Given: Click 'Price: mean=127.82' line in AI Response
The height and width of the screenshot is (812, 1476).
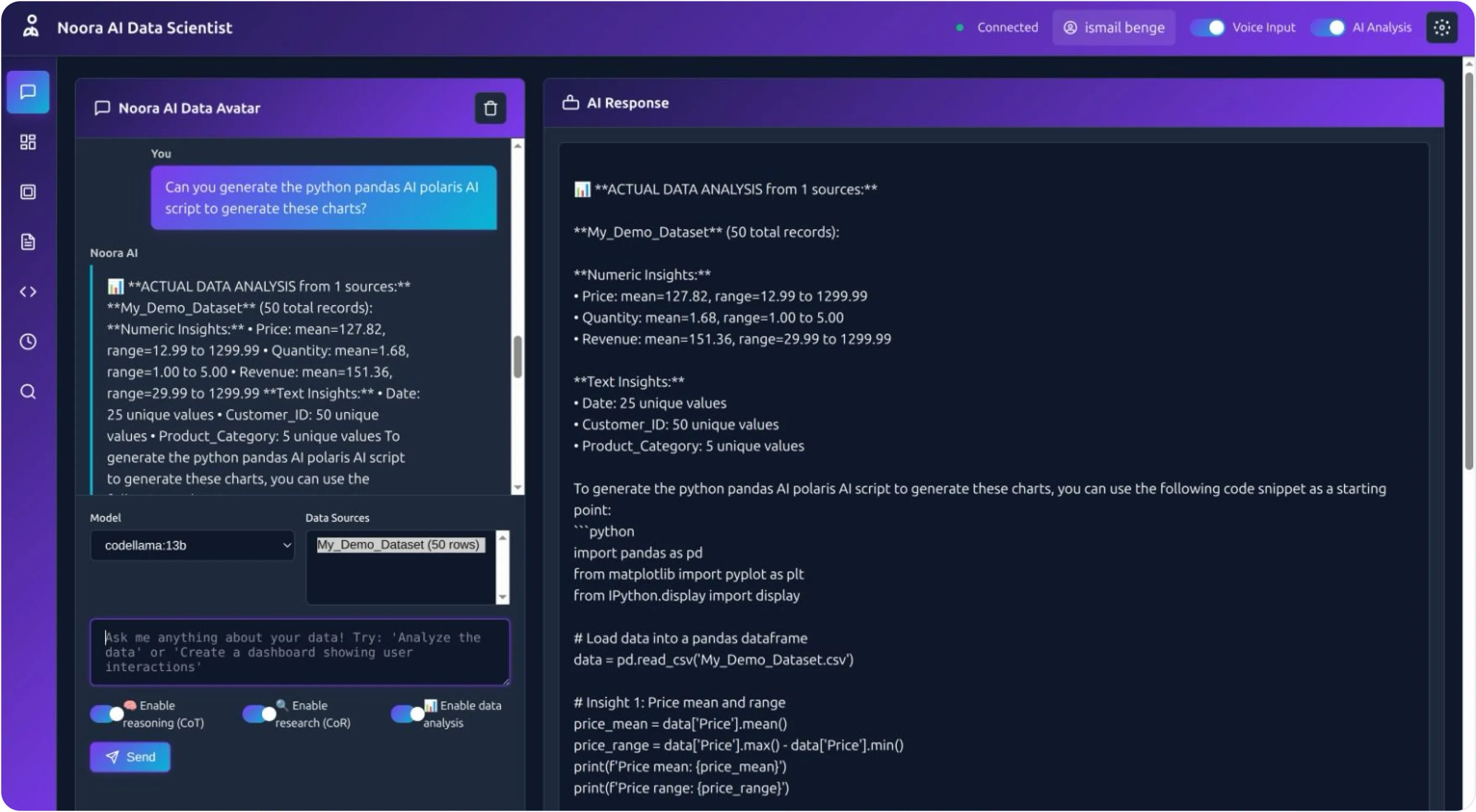Looking at the screenshot, I should (x=720, y=296).
